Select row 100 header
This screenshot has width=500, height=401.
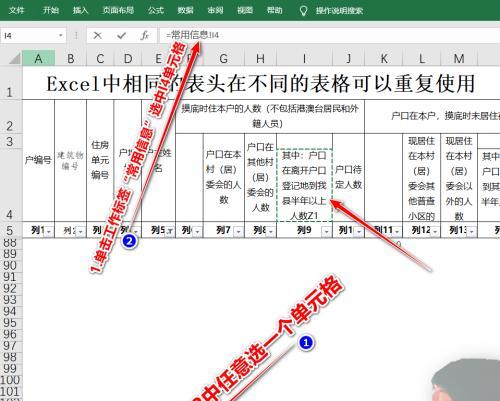(10, 380)
